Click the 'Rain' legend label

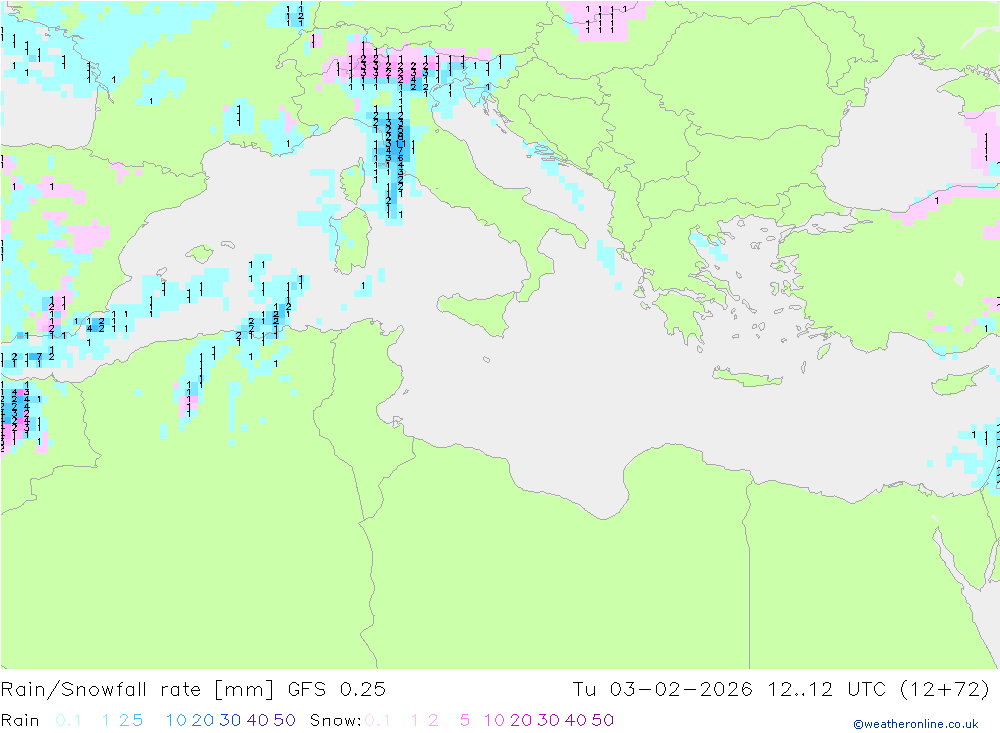click(x=20, y=720)
